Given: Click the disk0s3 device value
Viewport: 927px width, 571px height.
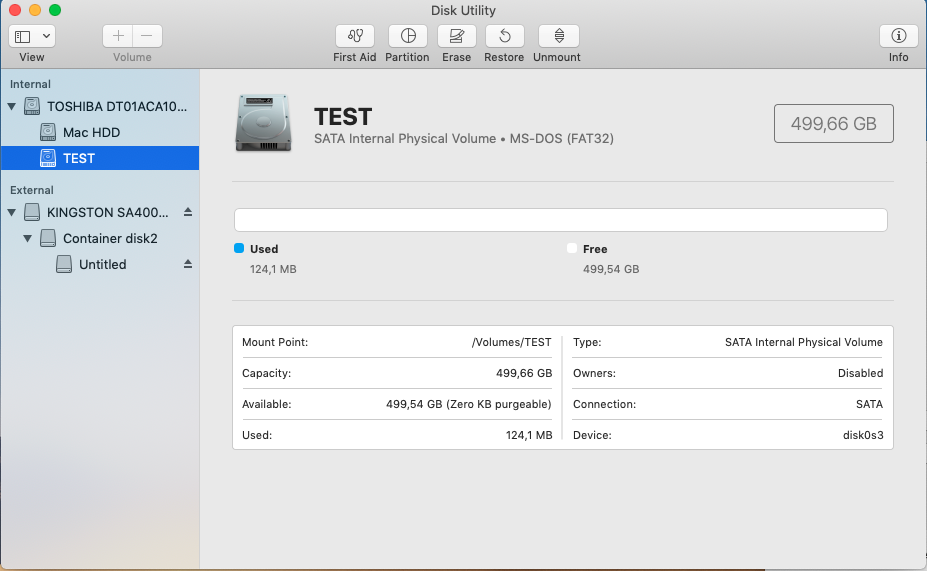Looking at the screenshot, I should point(863,435).
